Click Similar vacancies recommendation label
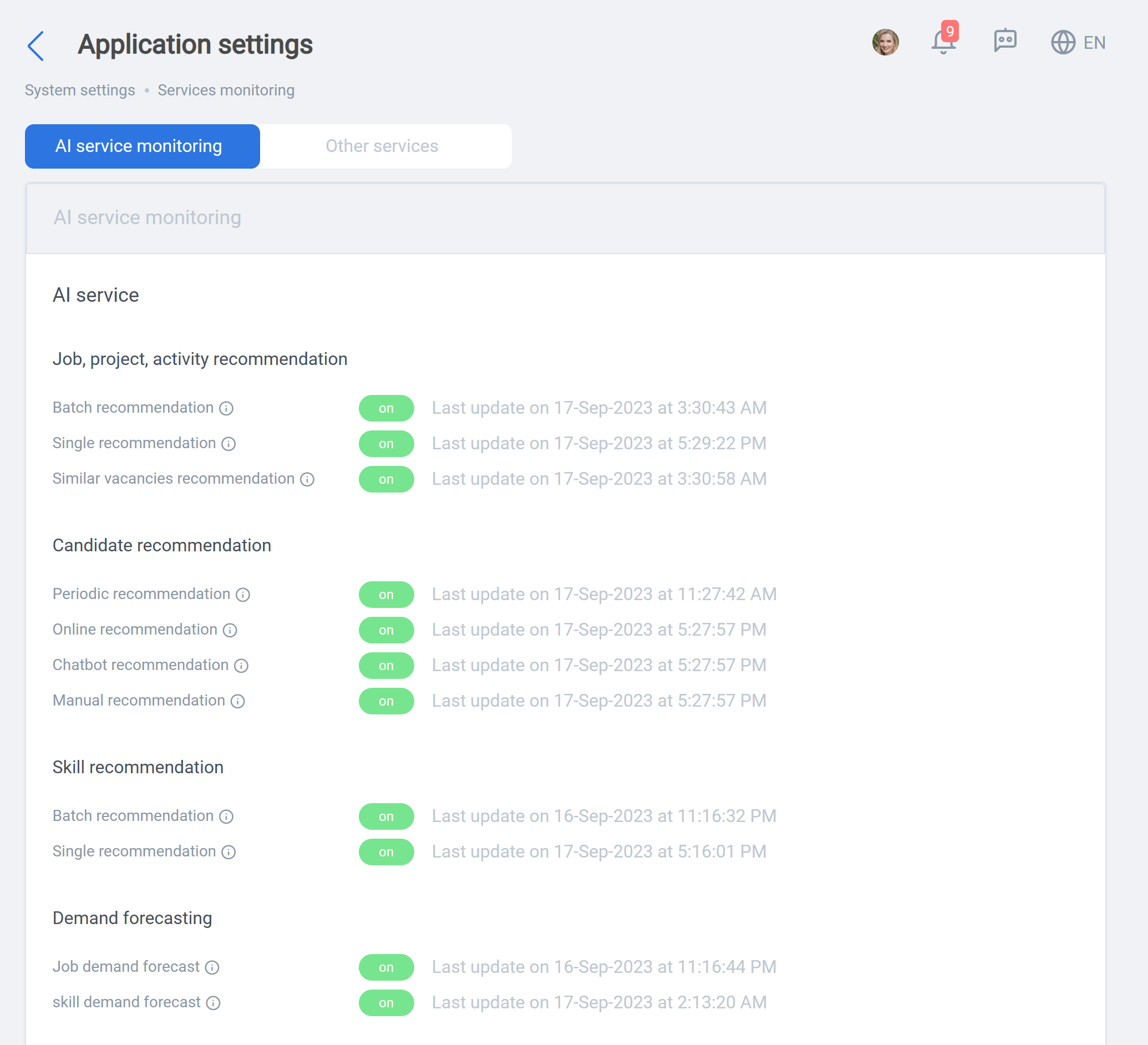This screenshot has height=1045, width=1148. (x=174, y=479)
